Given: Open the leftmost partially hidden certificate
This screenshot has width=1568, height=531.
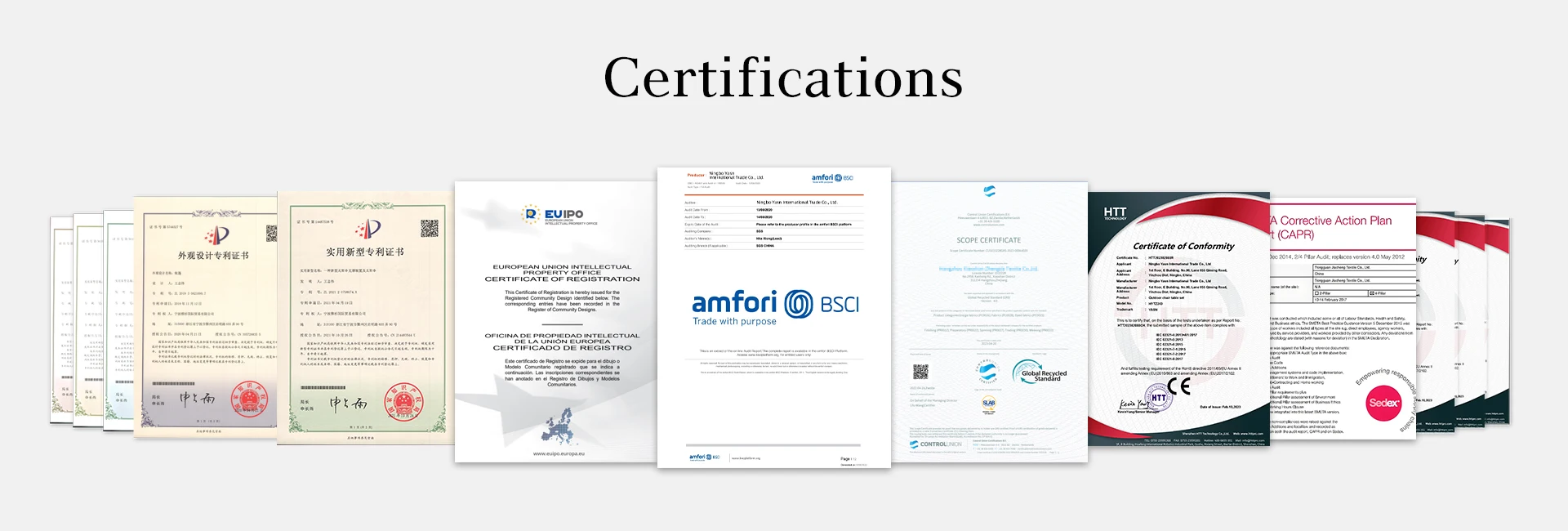Looking at the screenshot, I should [61, 319].
